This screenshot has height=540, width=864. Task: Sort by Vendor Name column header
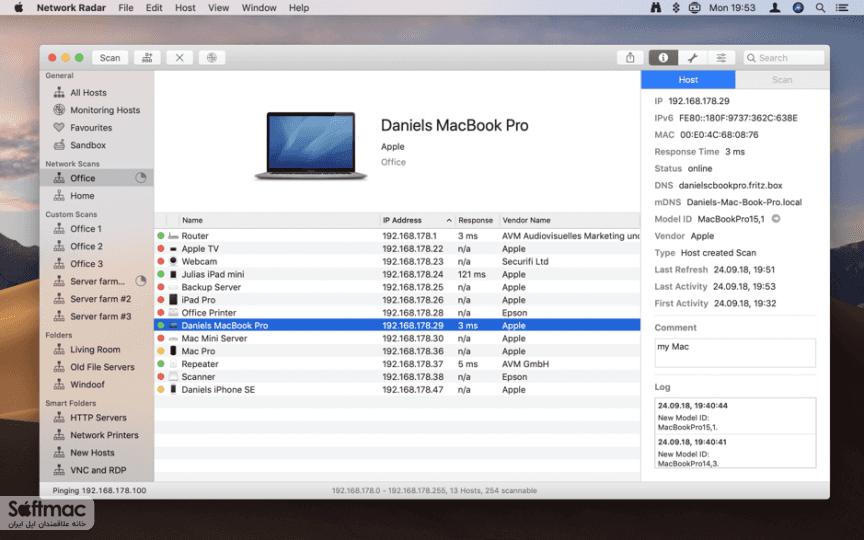tap(570, 220)
